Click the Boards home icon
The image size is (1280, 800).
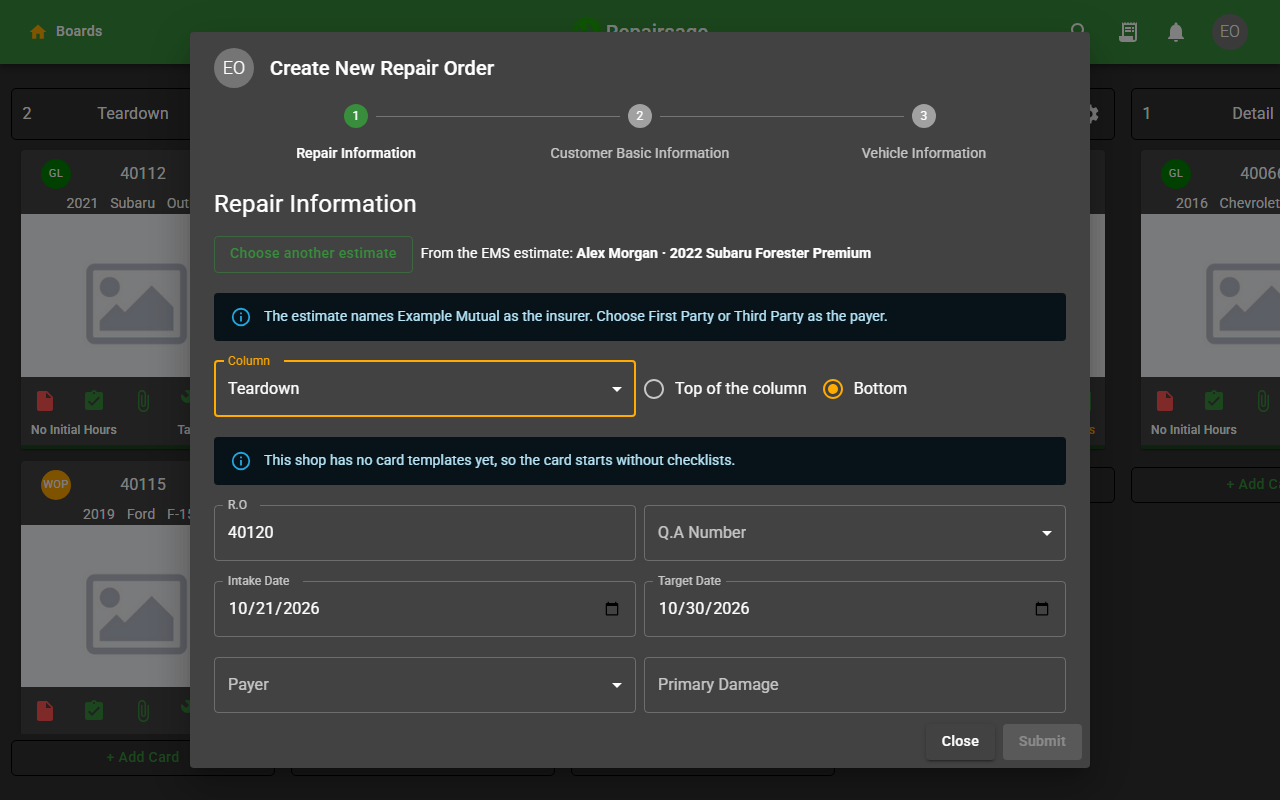tap(38, 32)
